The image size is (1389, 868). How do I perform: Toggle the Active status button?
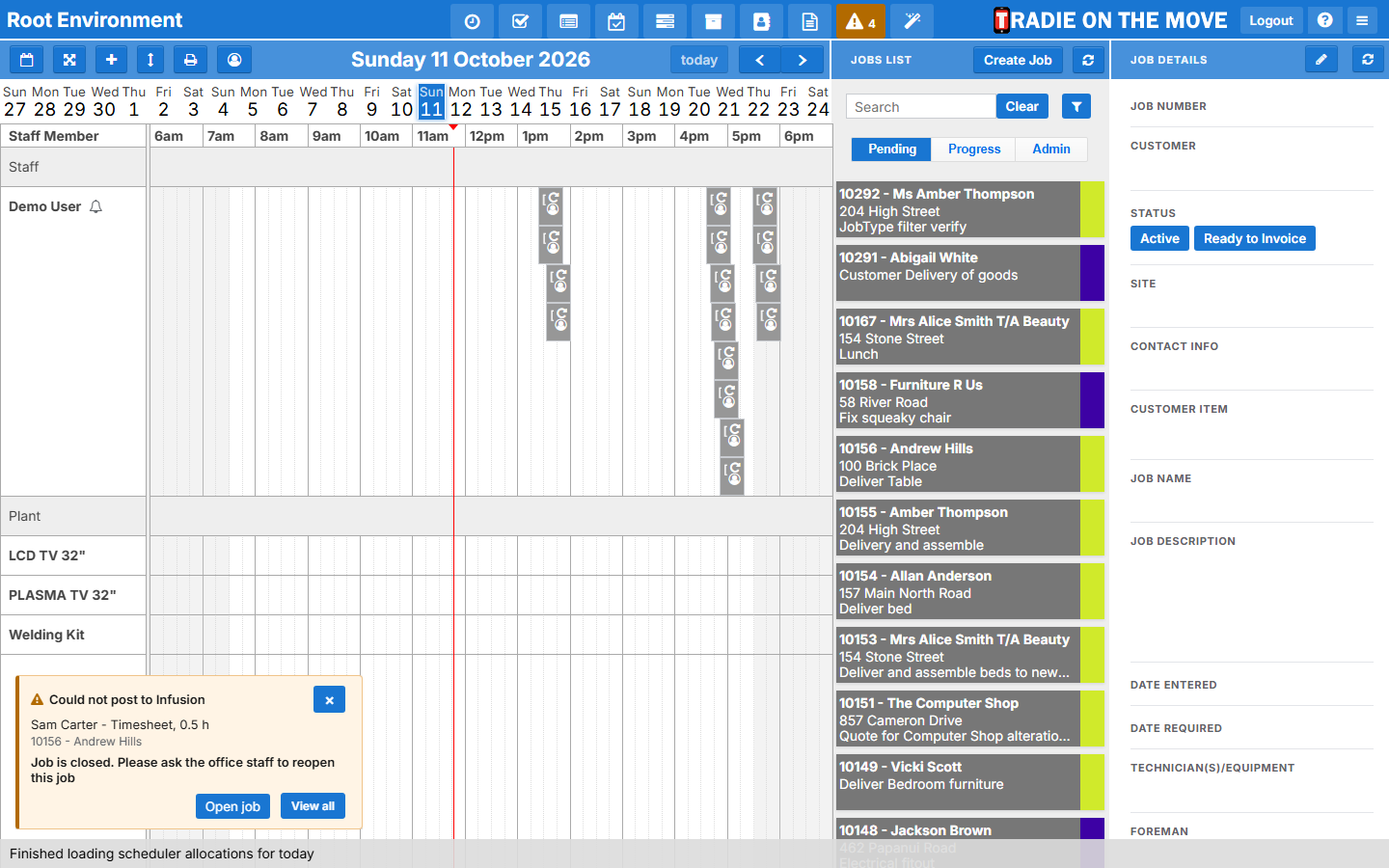(1159, 238)
